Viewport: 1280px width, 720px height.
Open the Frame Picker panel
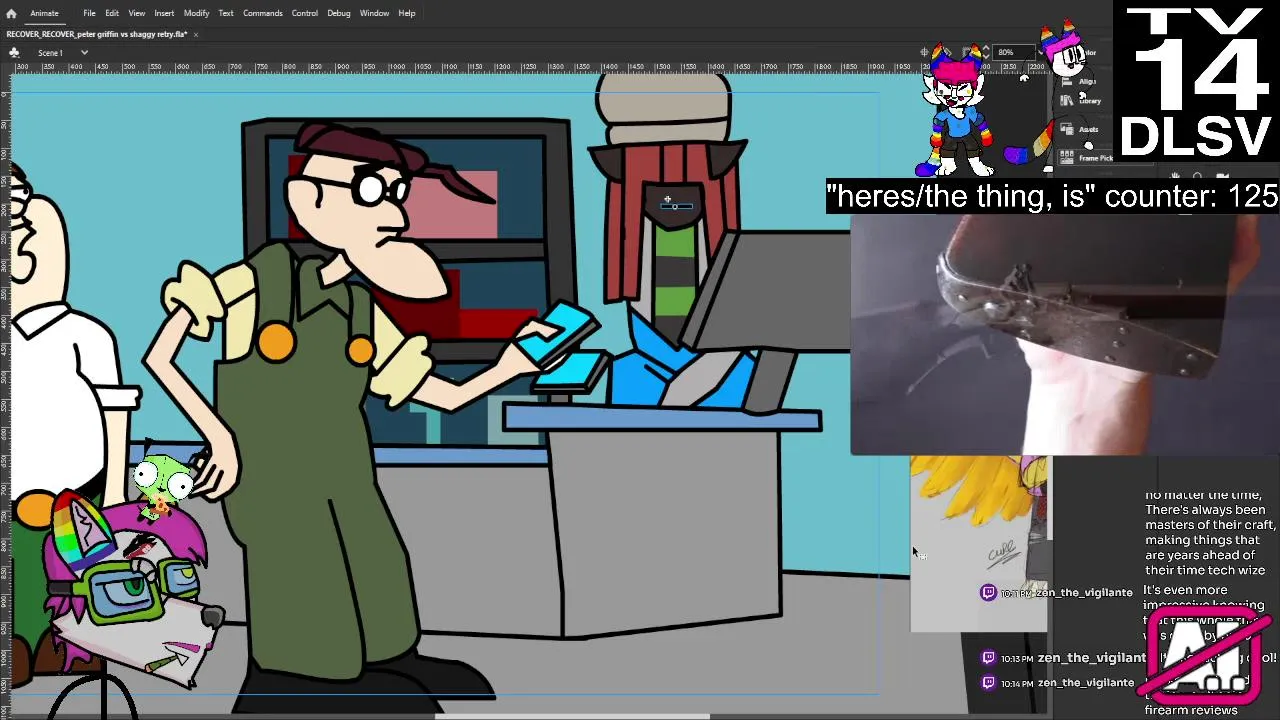click(1086, 158)
